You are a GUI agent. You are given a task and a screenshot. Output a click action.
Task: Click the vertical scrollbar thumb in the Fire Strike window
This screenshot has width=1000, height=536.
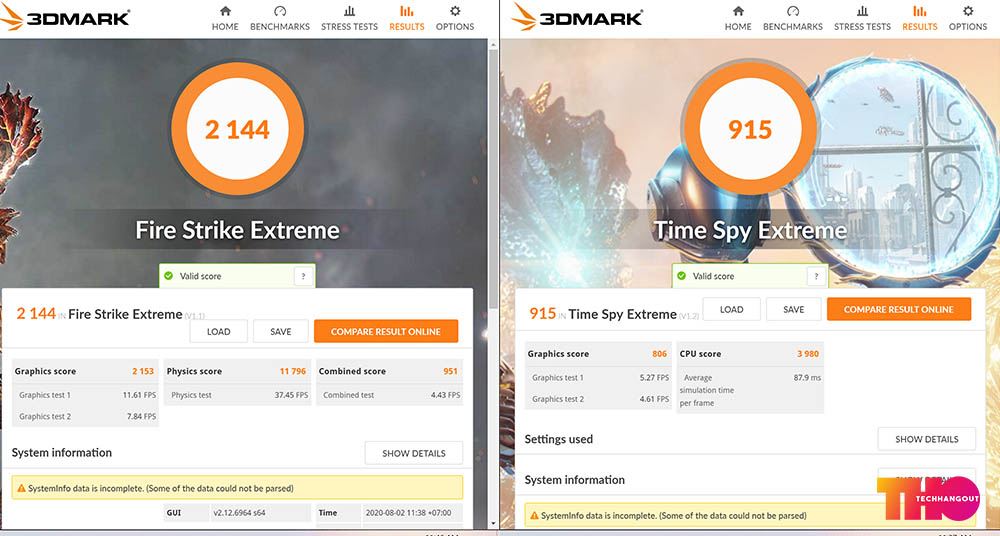pos(493,179)
